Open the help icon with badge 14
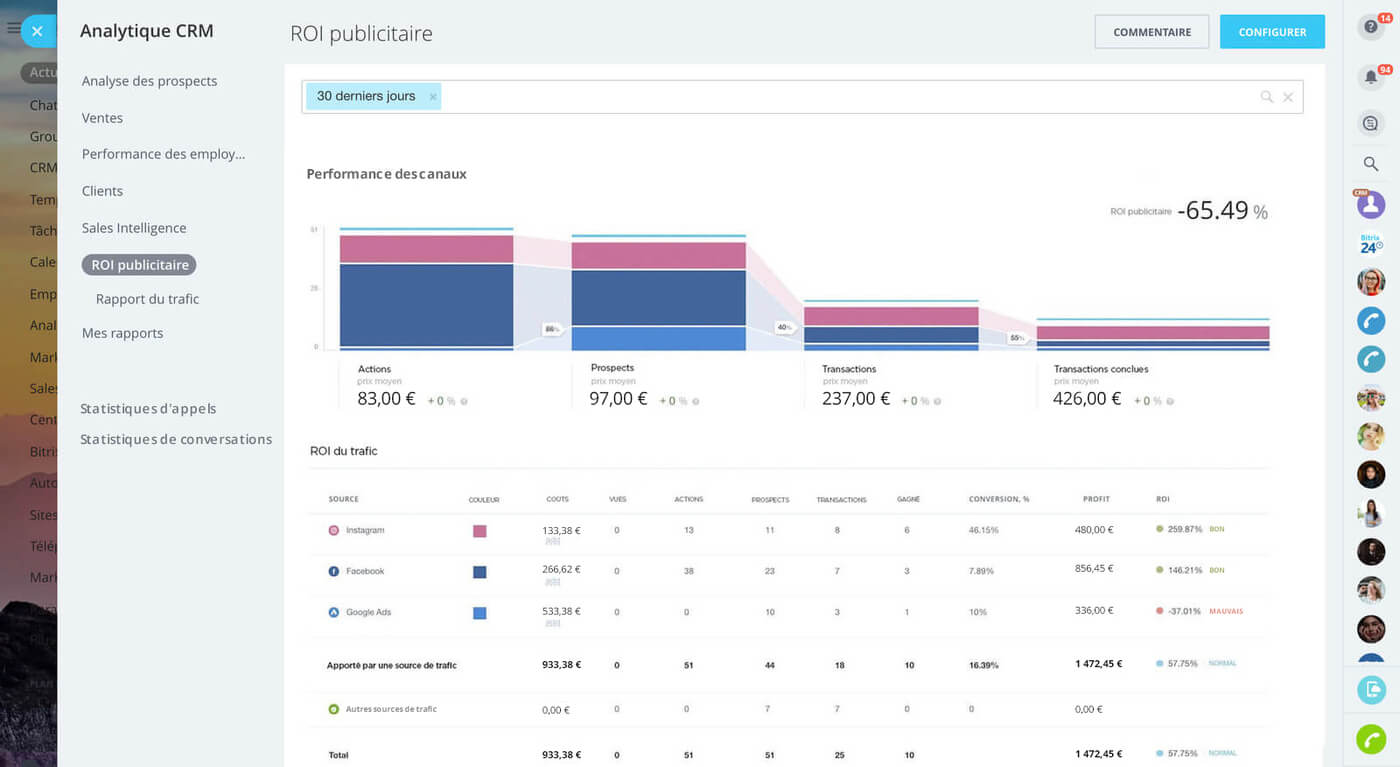The width and height of the screenshot is (1400, 767). (1370, 27)
